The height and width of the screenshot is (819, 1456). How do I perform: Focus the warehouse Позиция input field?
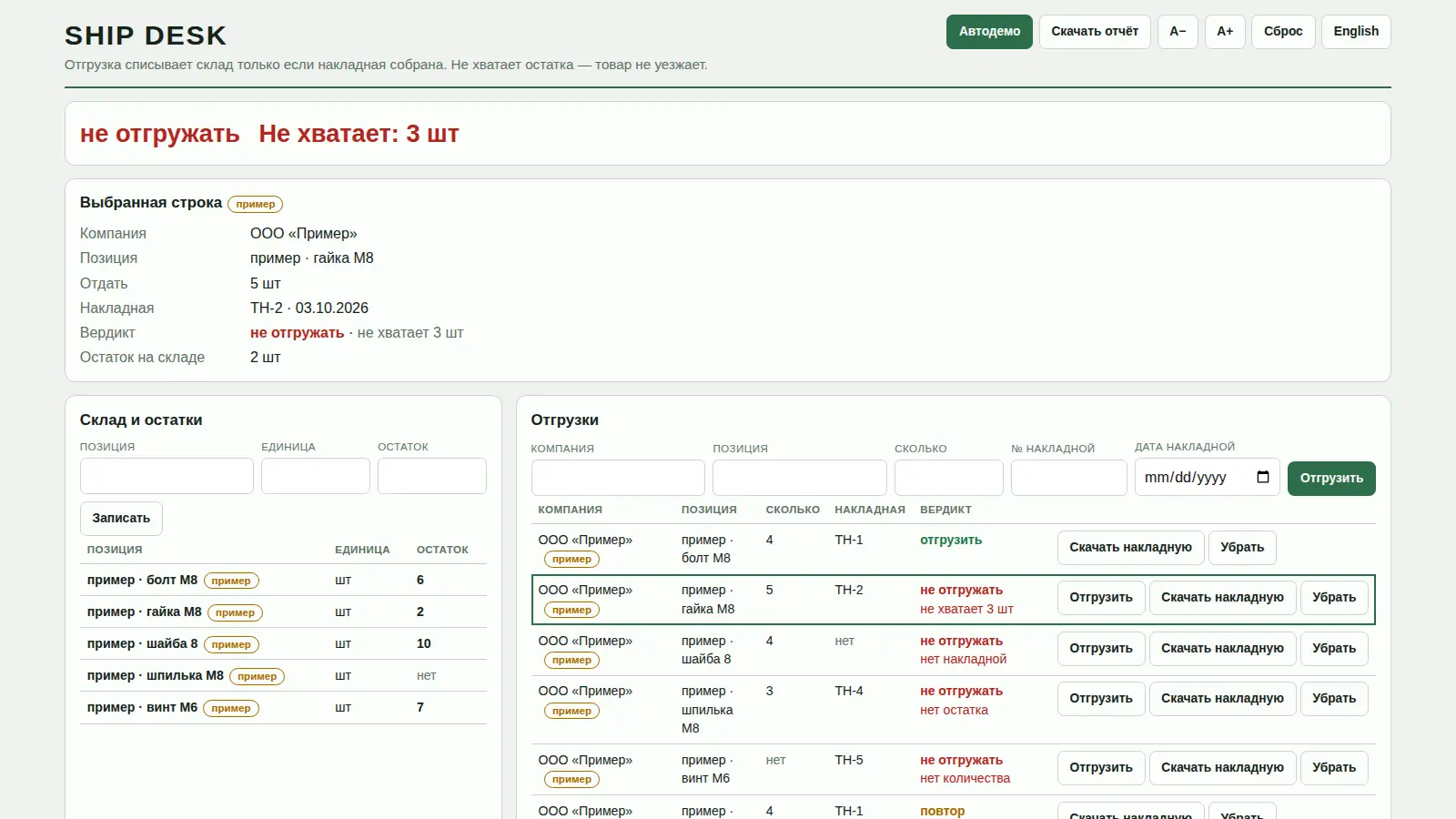pyautogui.click(x=167, y=476)
